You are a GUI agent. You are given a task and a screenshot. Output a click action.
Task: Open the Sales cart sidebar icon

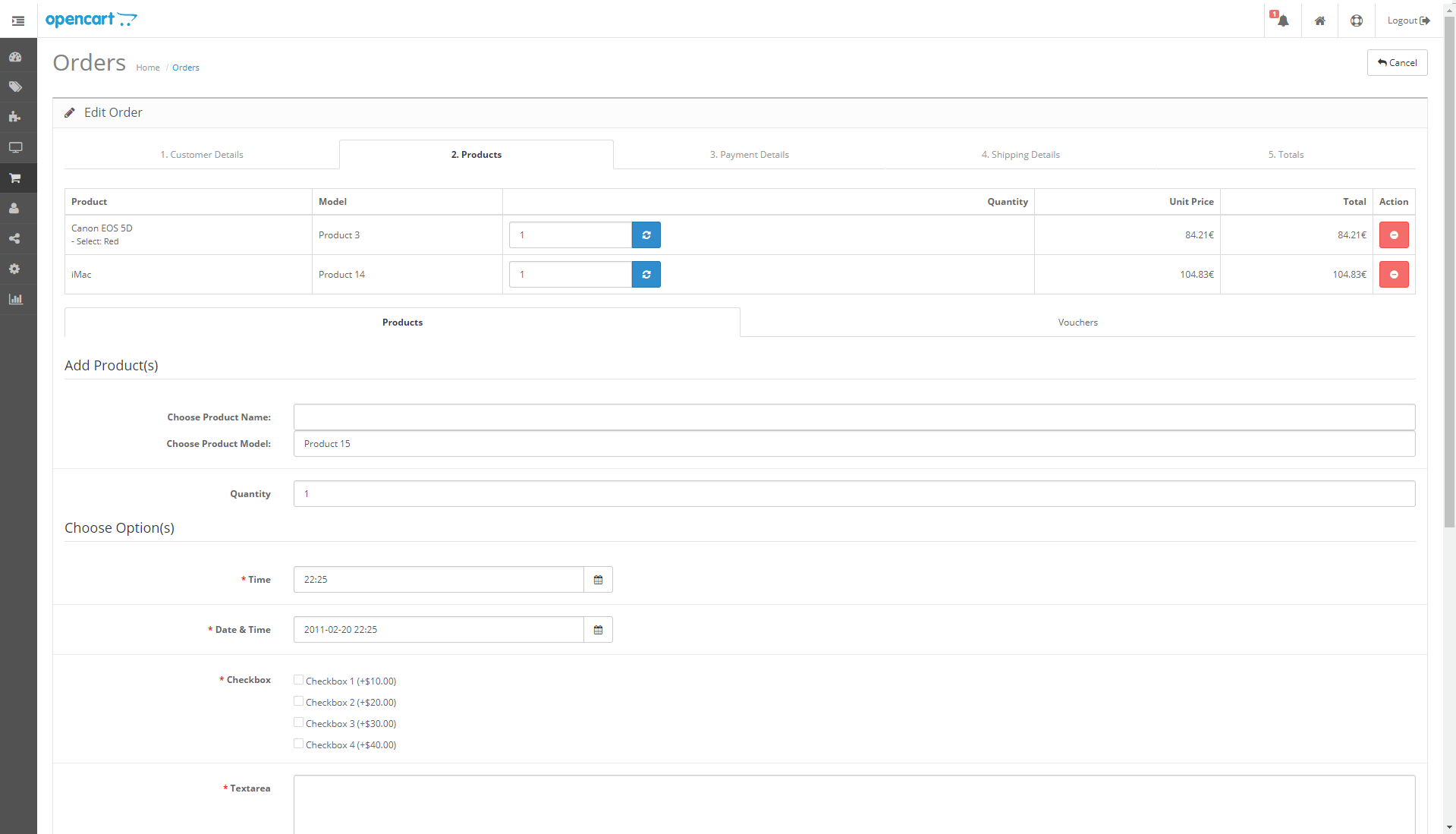(x=15, y=178)
